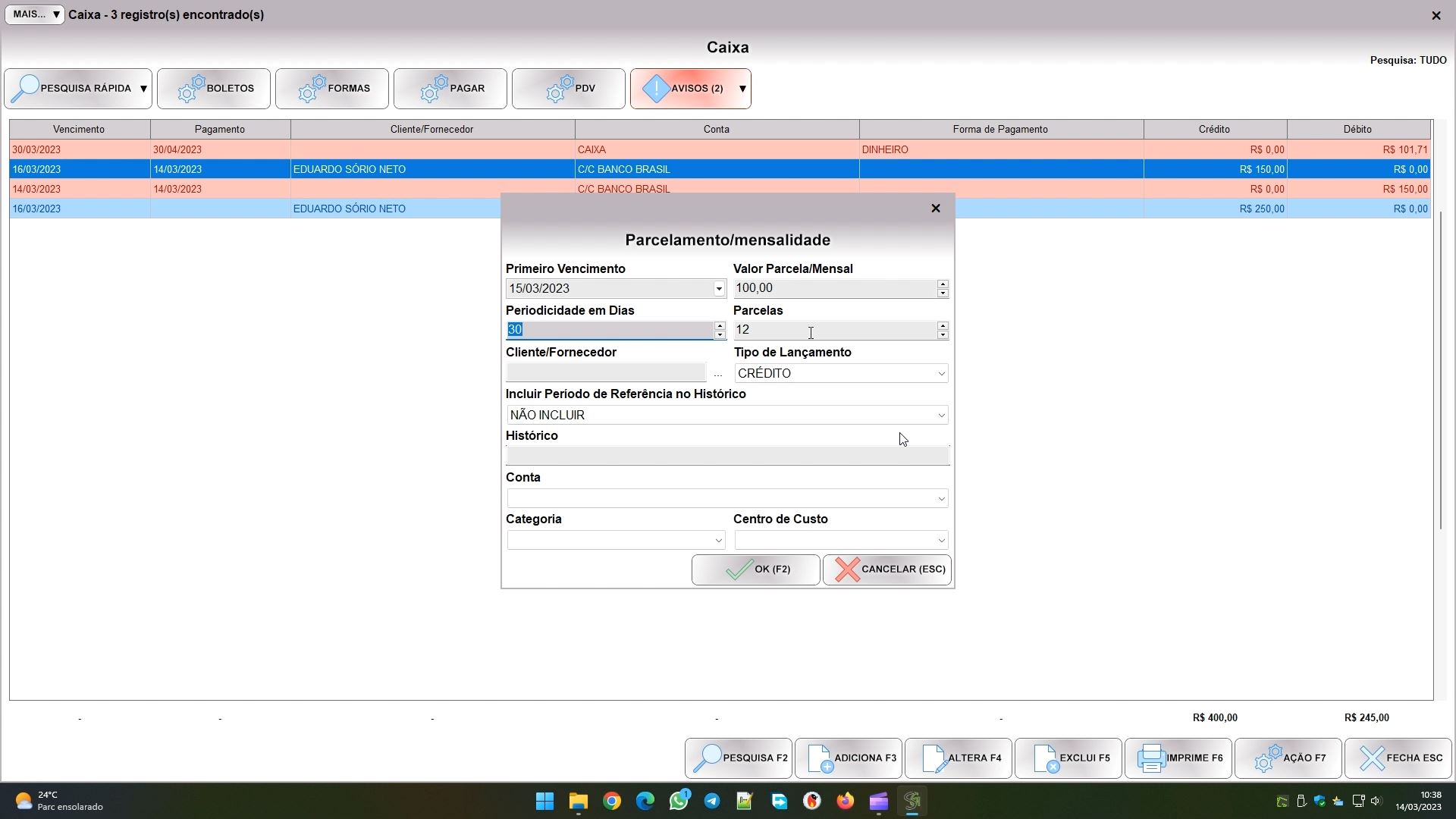The height and width of the screenshot is (819, 1456).
Task: Open the Formas settings button
Action: click(332, 89)
